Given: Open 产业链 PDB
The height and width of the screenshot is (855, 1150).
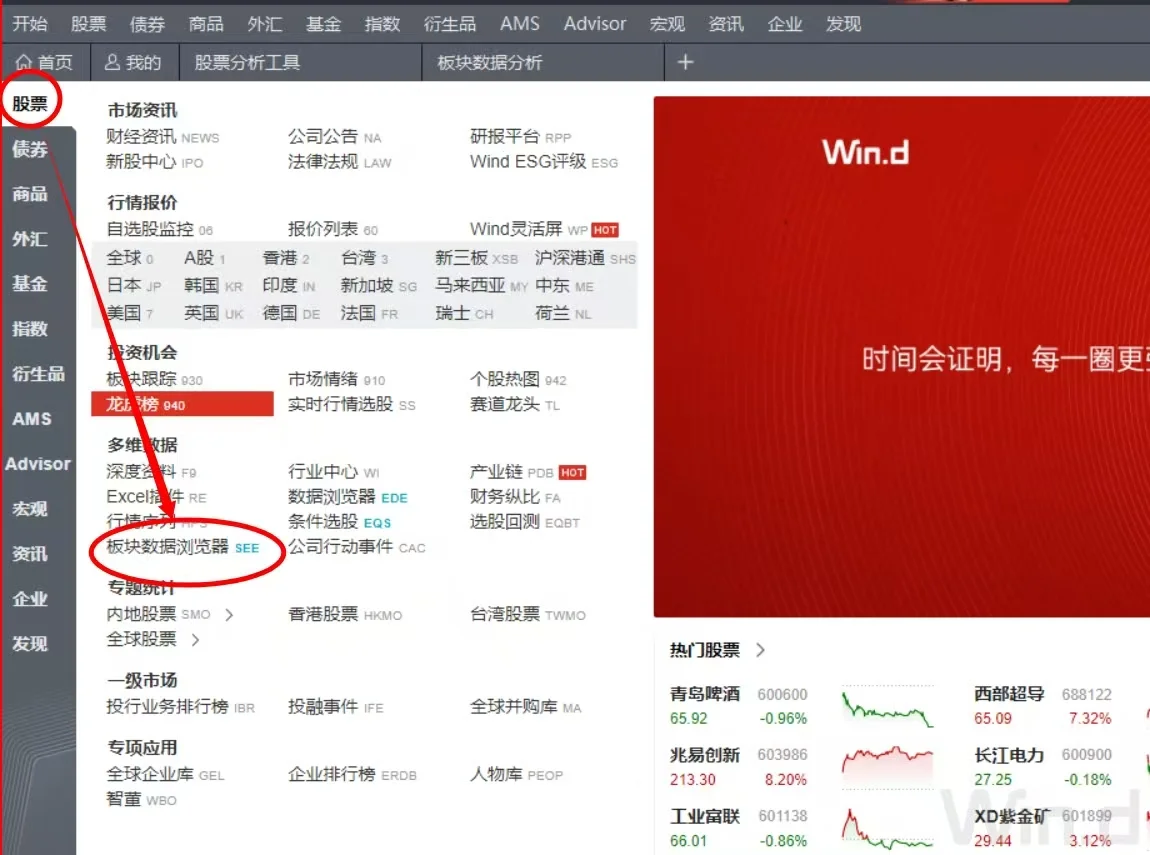Looking at the screenshot, I should 528,471.
